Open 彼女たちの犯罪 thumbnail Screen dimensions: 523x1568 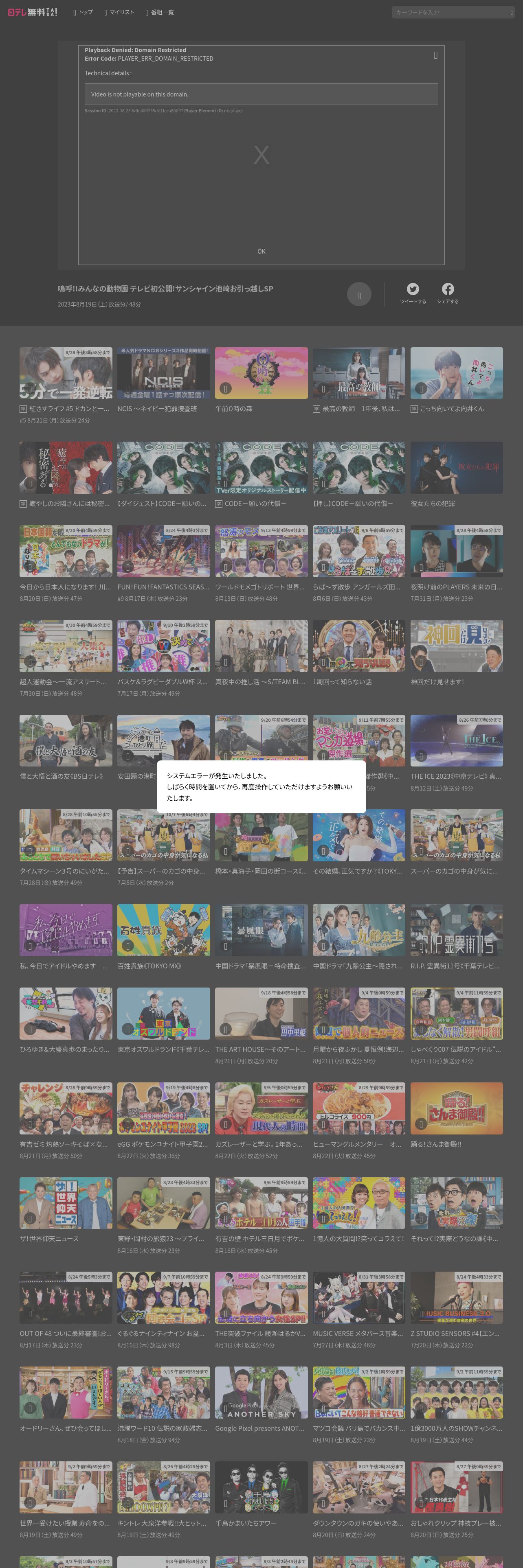pos(457,467)
